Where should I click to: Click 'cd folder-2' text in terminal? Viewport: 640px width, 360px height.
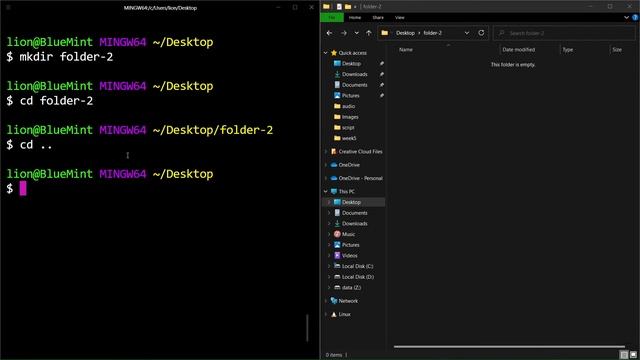point(56,101)
